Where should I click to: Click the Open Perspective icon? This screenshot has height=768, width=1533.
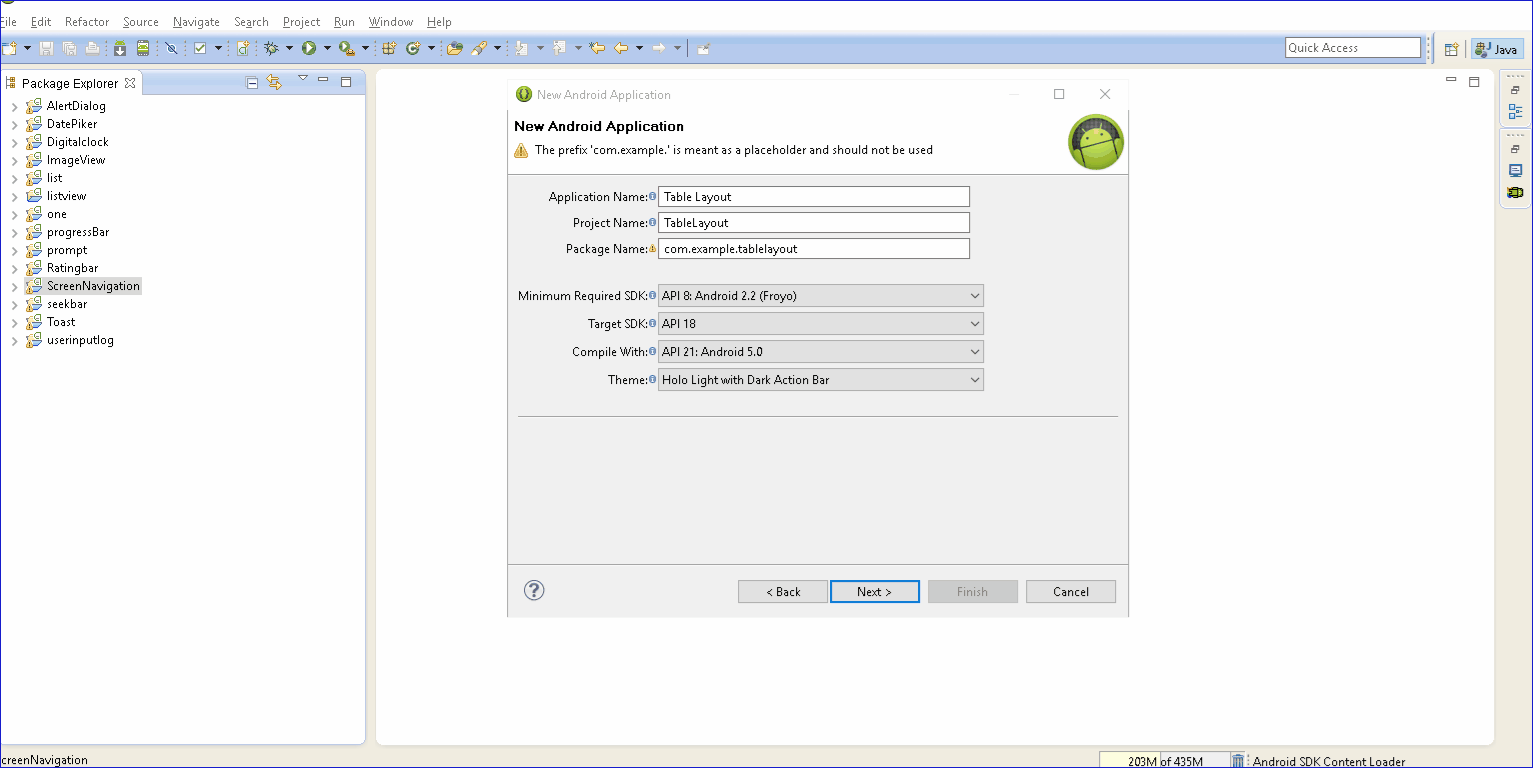click(x=1451, y=49)
